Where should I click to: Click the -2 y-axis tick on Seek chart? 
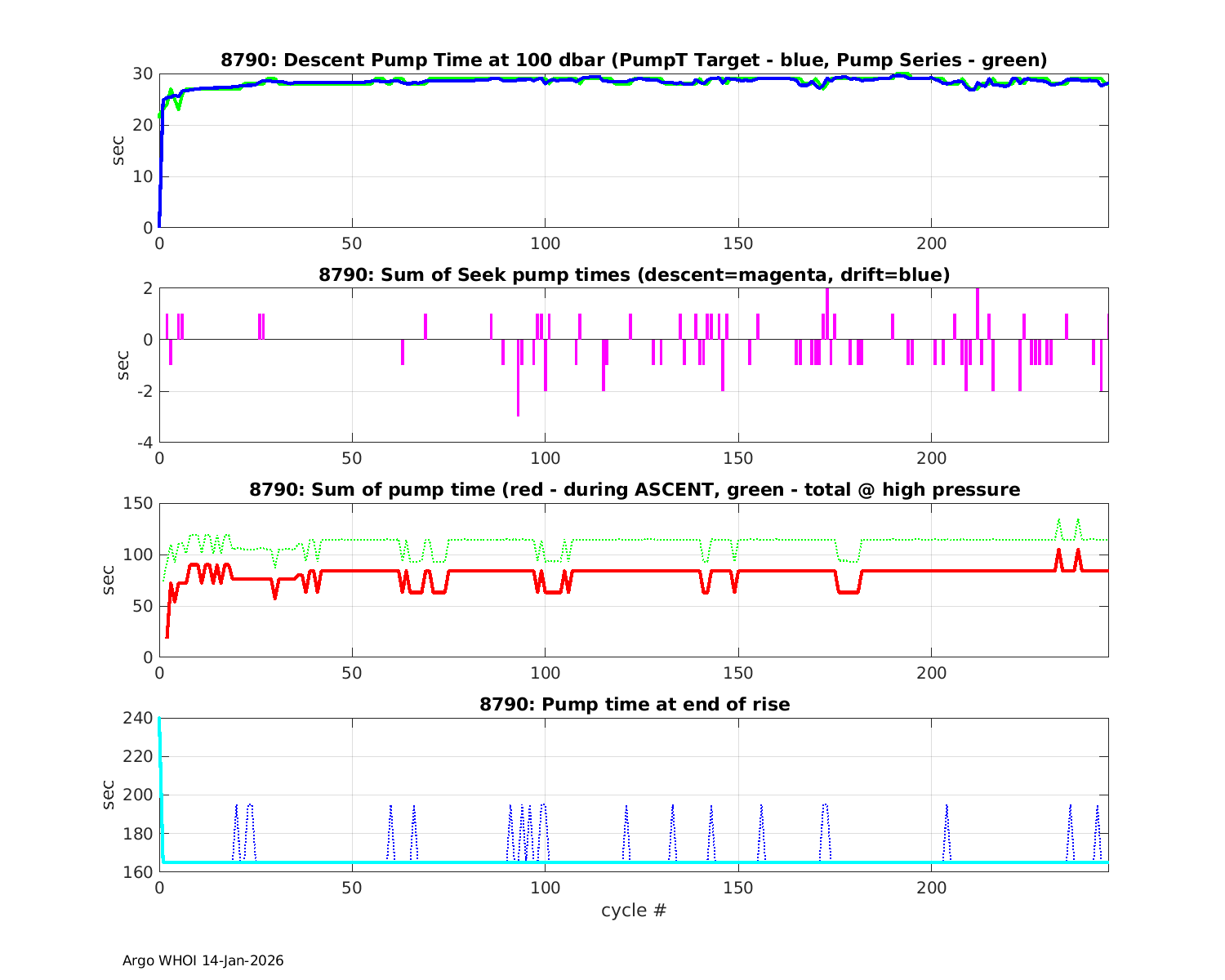pyautogui.click(x=143, y=391)
